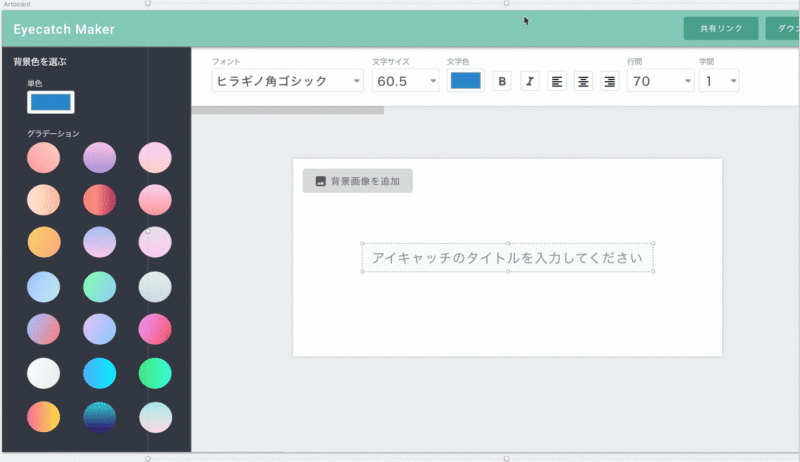
Task: Click the 背景画像を追加 button
Action: pyautogui.click(x=358, y=181)
